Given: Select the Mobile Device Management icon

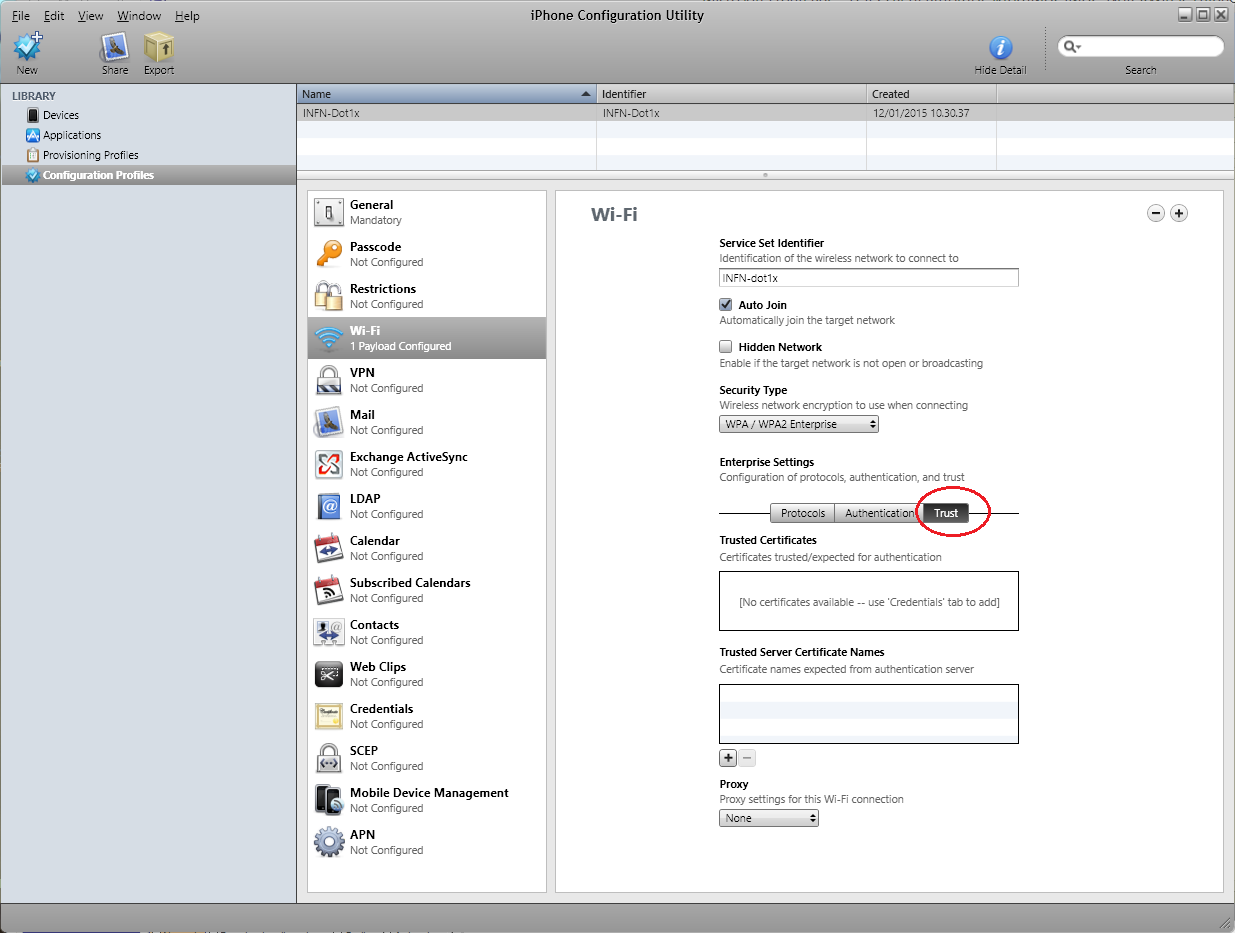Looking at the screenshot, I should click(x=329, y=800).
